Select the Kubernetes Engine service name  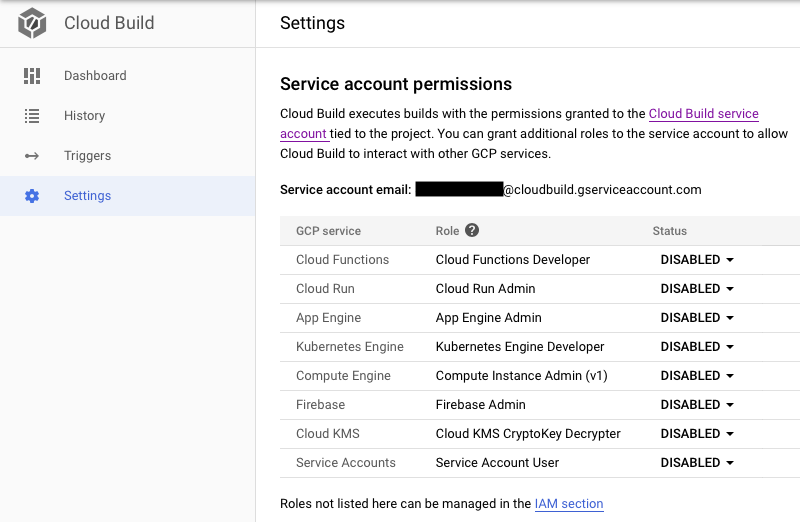tap(349, 347)
